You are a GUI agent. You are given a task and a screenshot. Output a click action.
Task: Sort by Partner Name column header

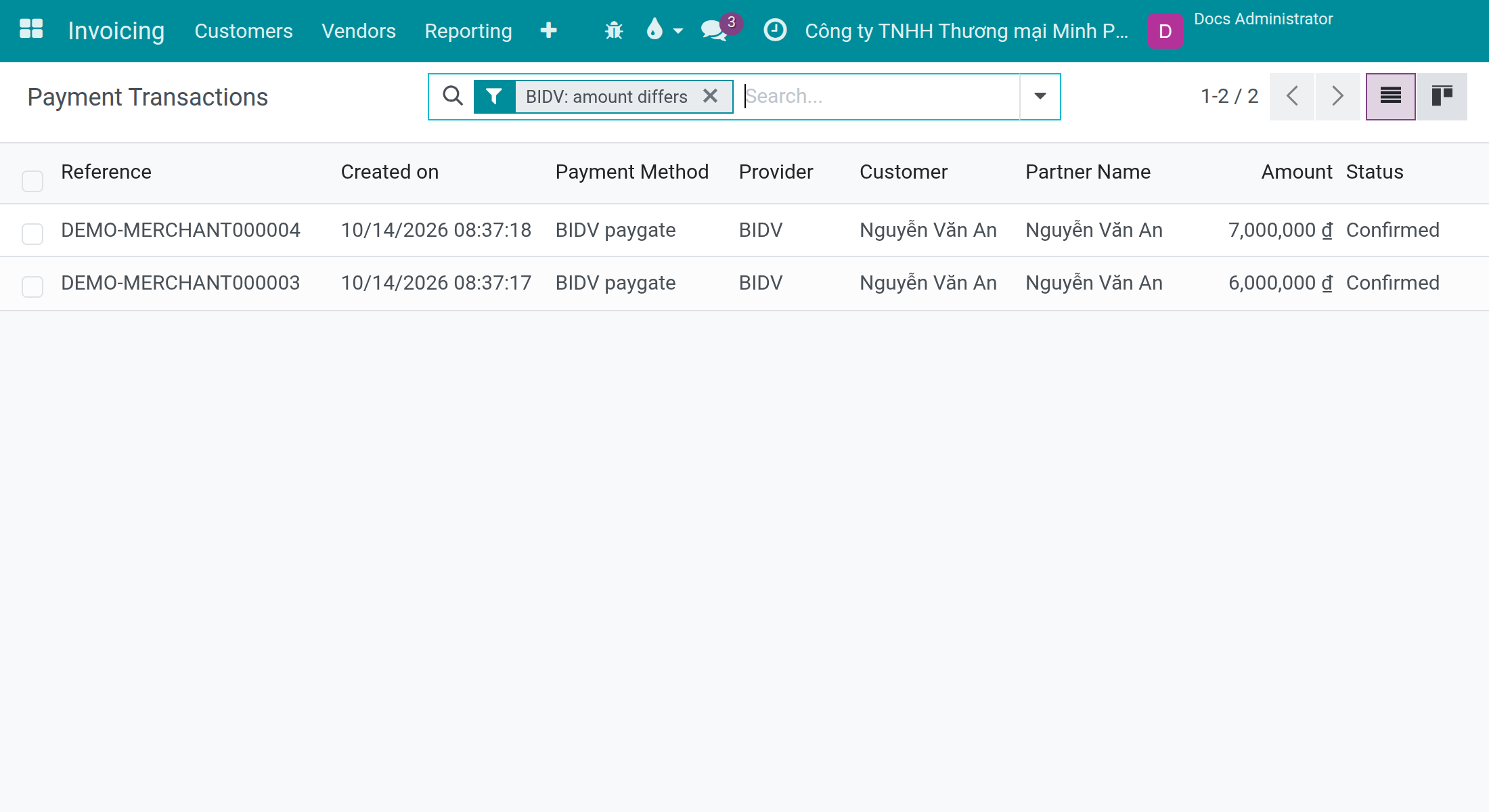[1088, 172]
